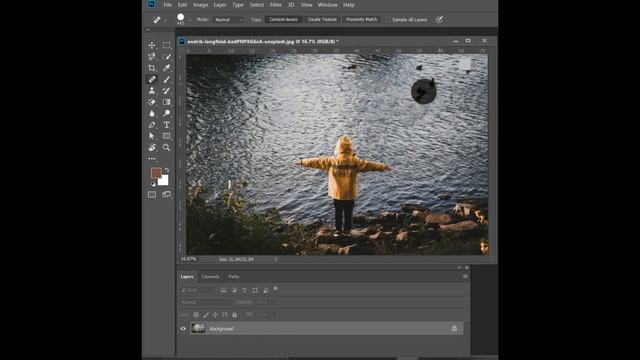Select the Brush tool
Viewport: 640px width, 360px height.
tap(167, 79)
